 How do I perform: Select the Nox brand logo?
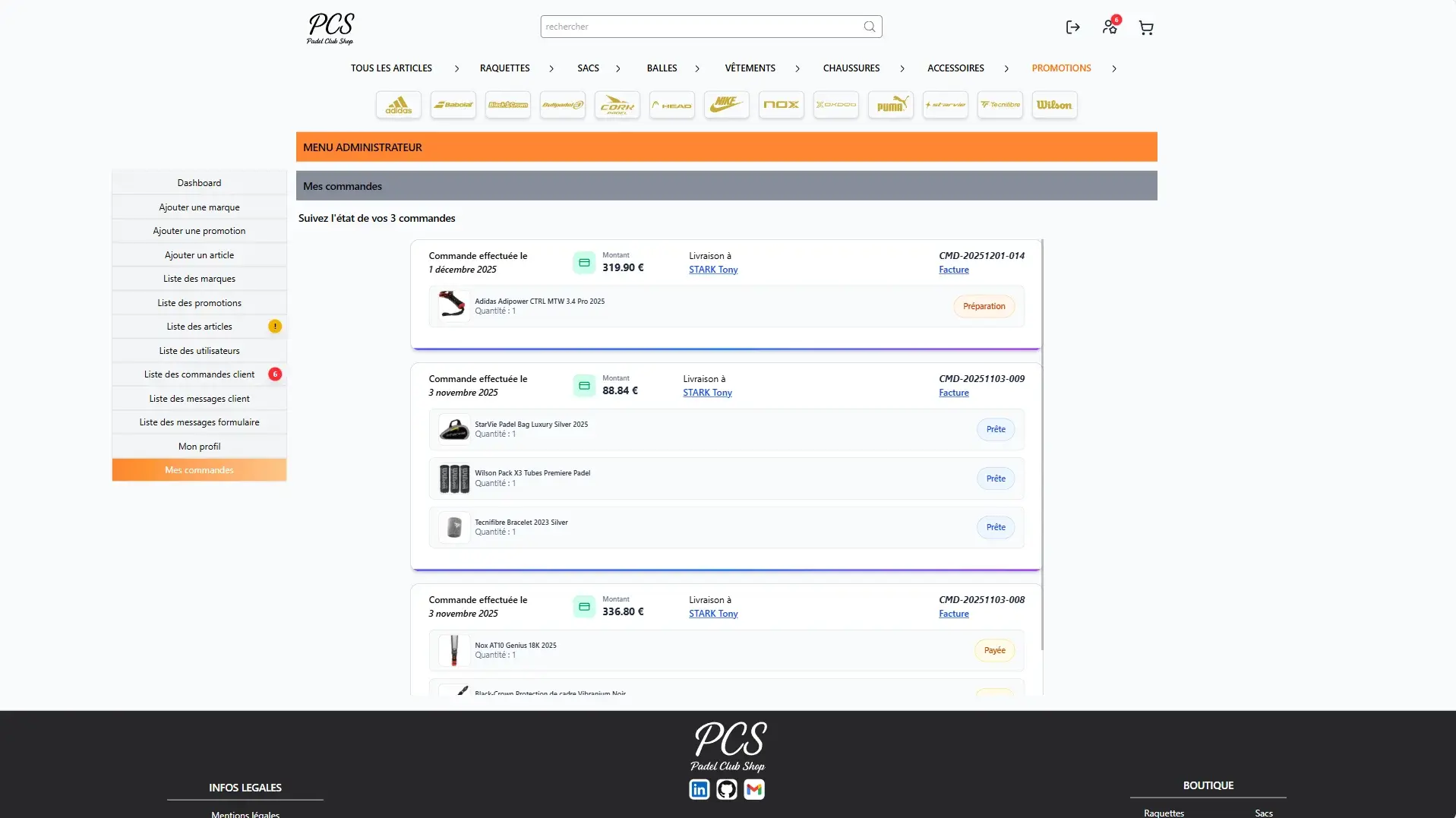point(782,105)
